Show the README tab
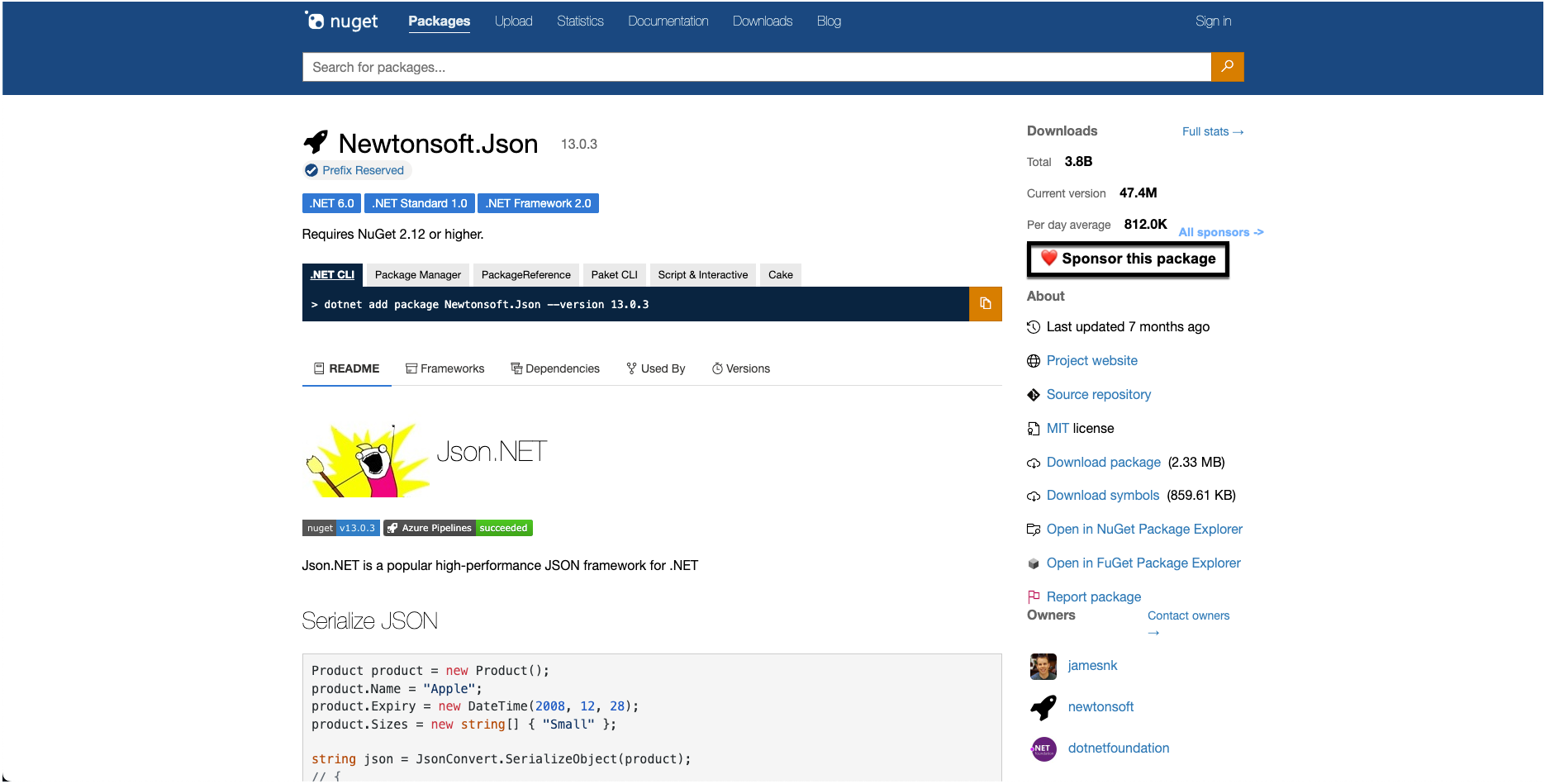The image size is (1545, 784). click(347, 368)
